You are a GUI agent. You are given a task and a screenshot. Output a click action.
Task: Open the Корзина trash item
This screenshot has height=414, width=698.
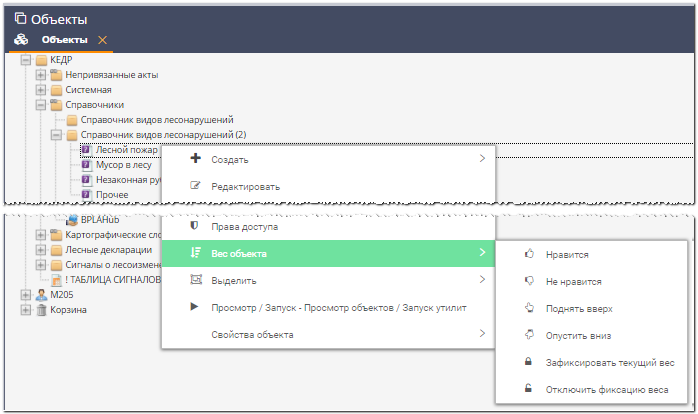(68, 310)
